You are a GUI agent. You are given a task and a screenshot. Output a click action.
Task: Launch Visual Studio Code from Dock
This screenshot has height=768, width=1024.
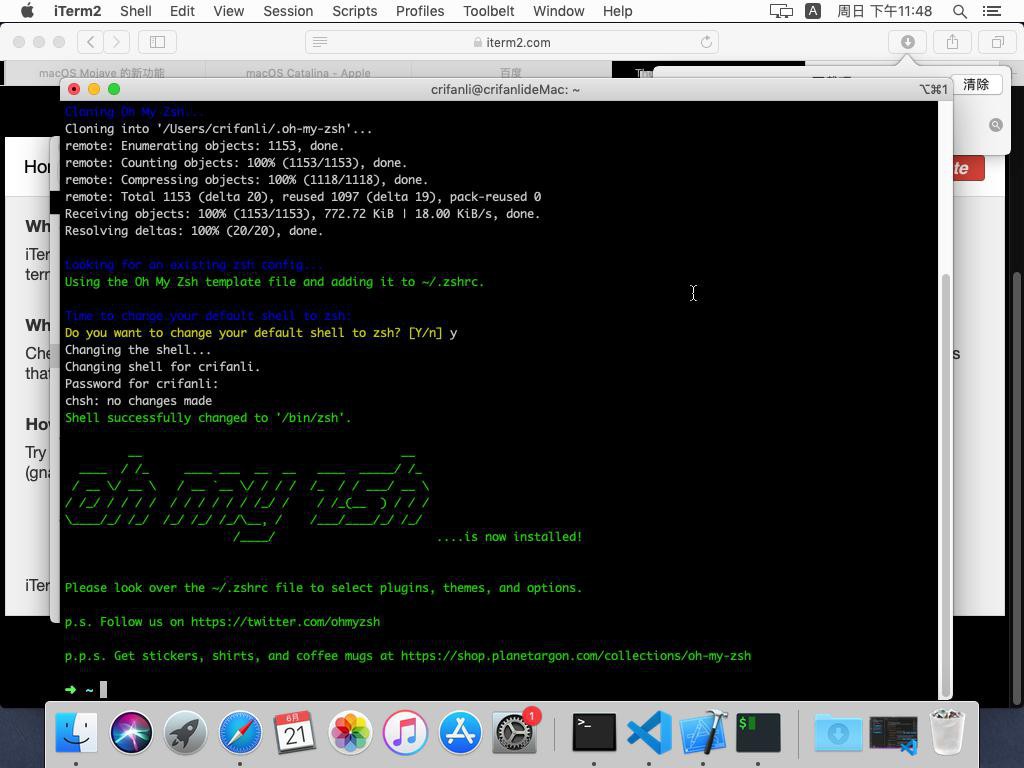[x=649, y=732]
